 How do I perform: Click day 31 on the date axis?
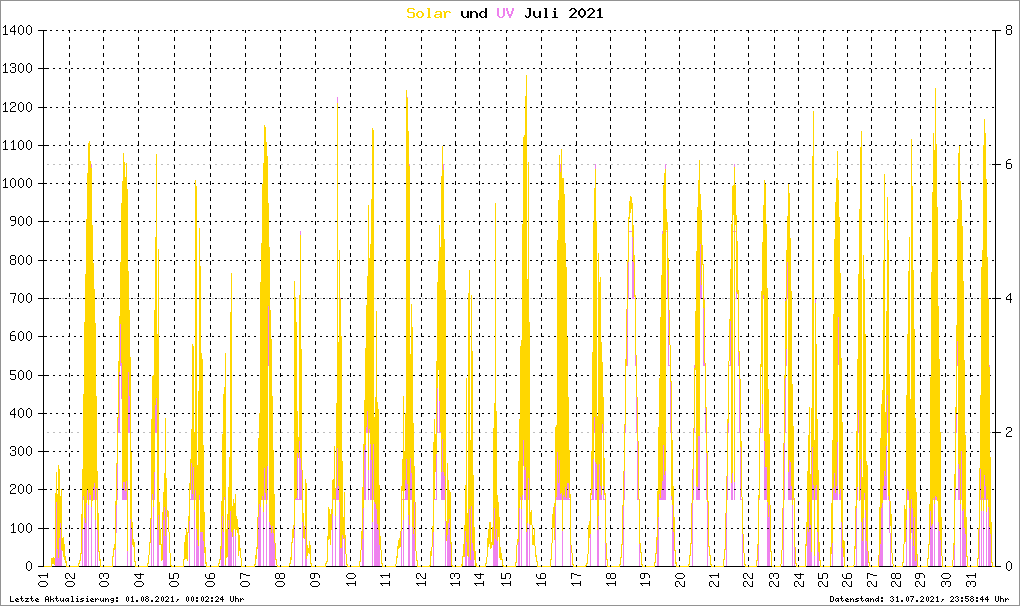[x=970, y=581]
